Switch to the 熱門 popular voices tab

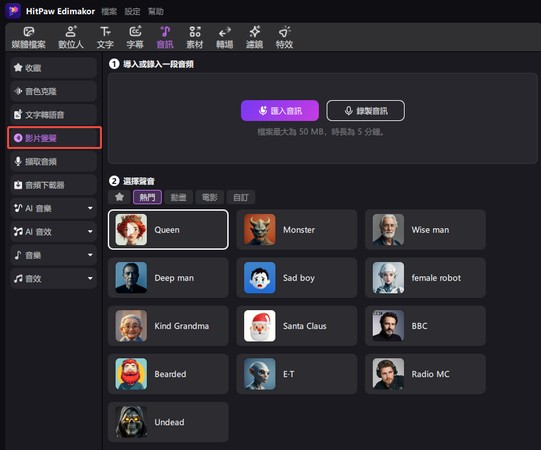(147, 197)
